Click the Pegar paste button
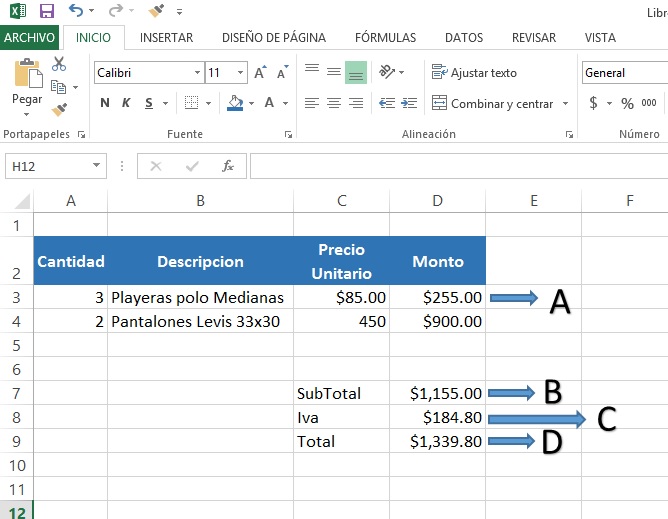Viewport: 668px width, 519px height. tap(27, 85)
